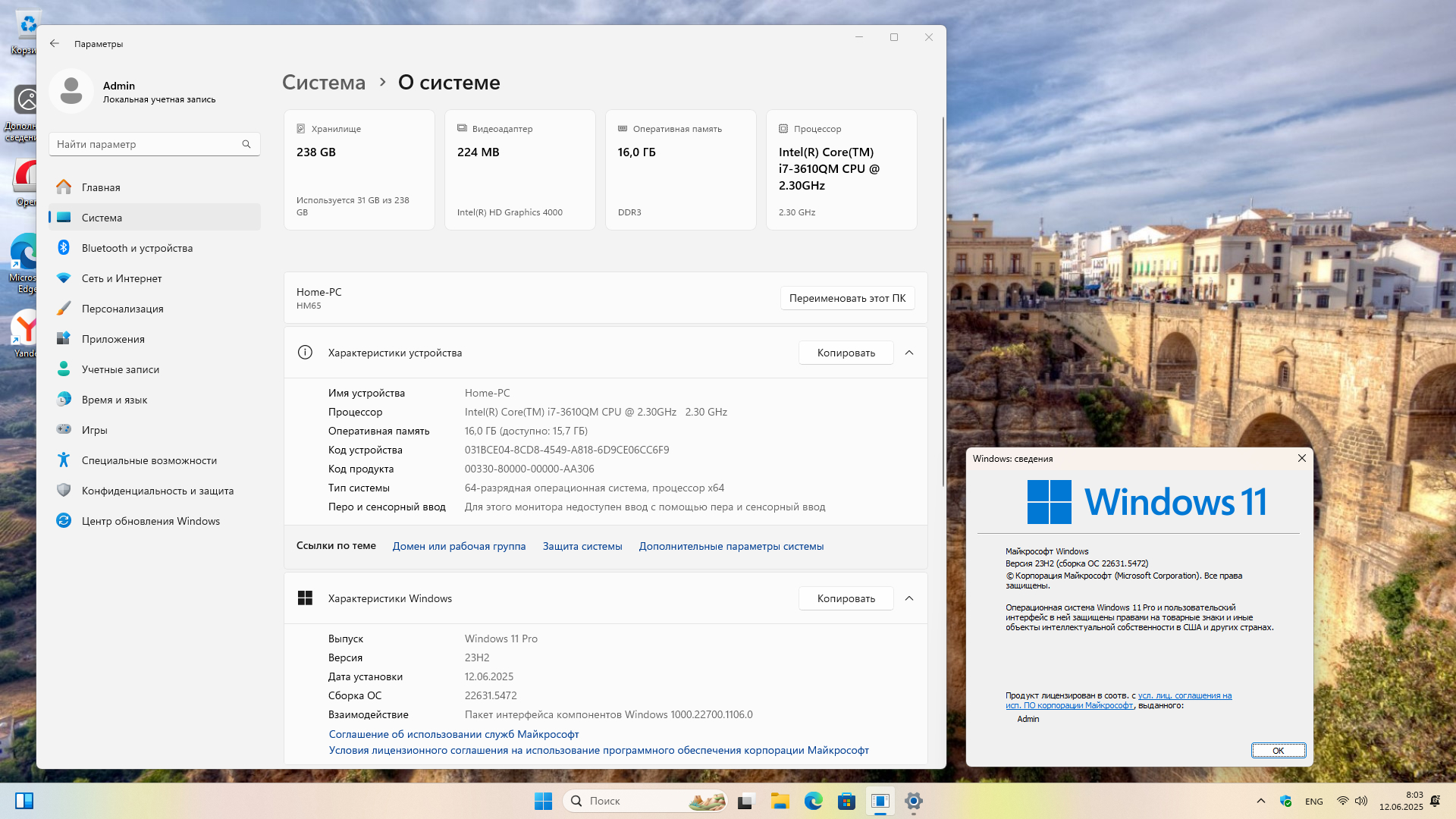Open Microsoft Store from the taskbar
Viewport: 1456px width, 819px height.
[x=846, y=801]
